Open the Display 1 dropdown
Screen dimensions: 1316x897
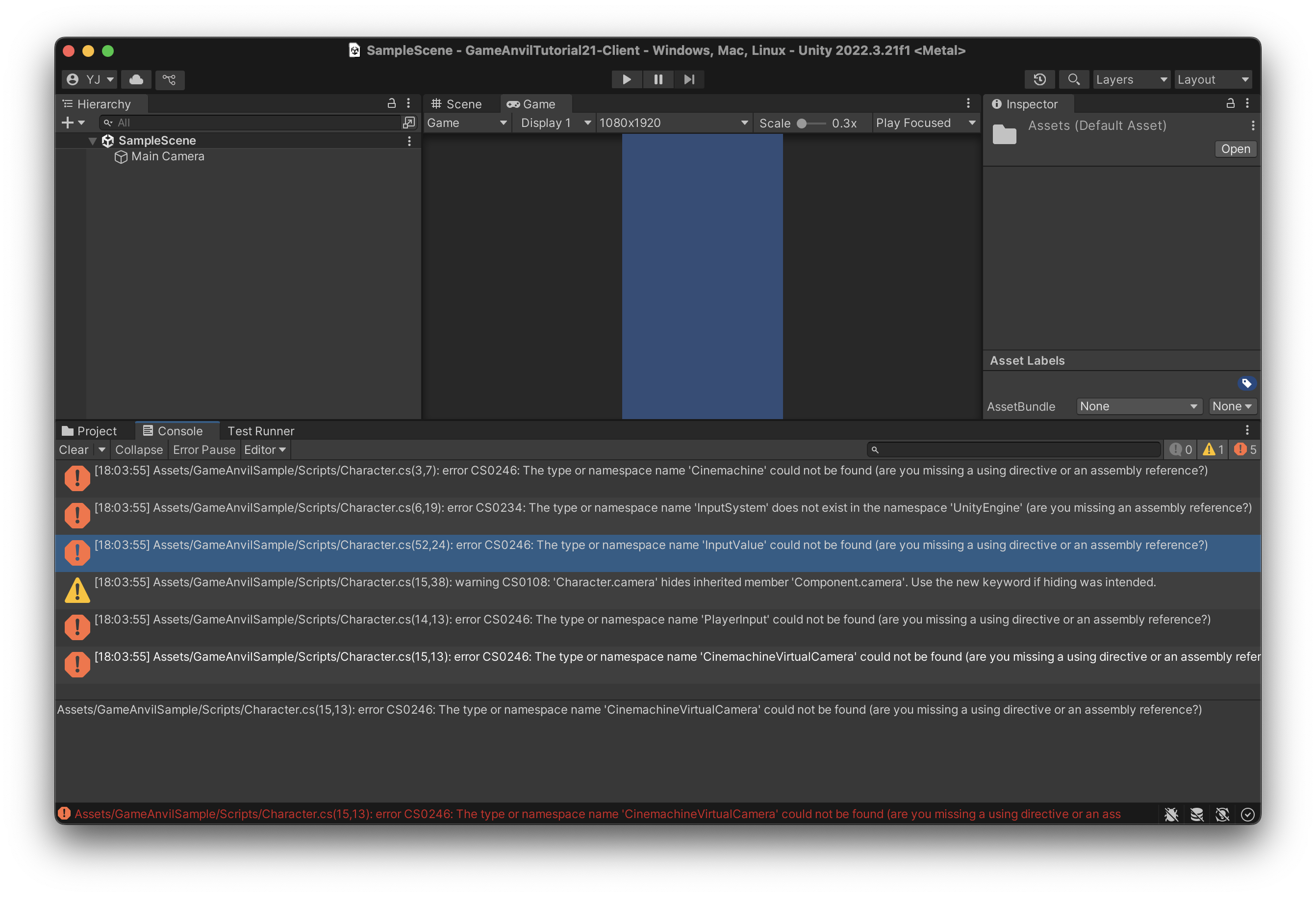[556, 123]
